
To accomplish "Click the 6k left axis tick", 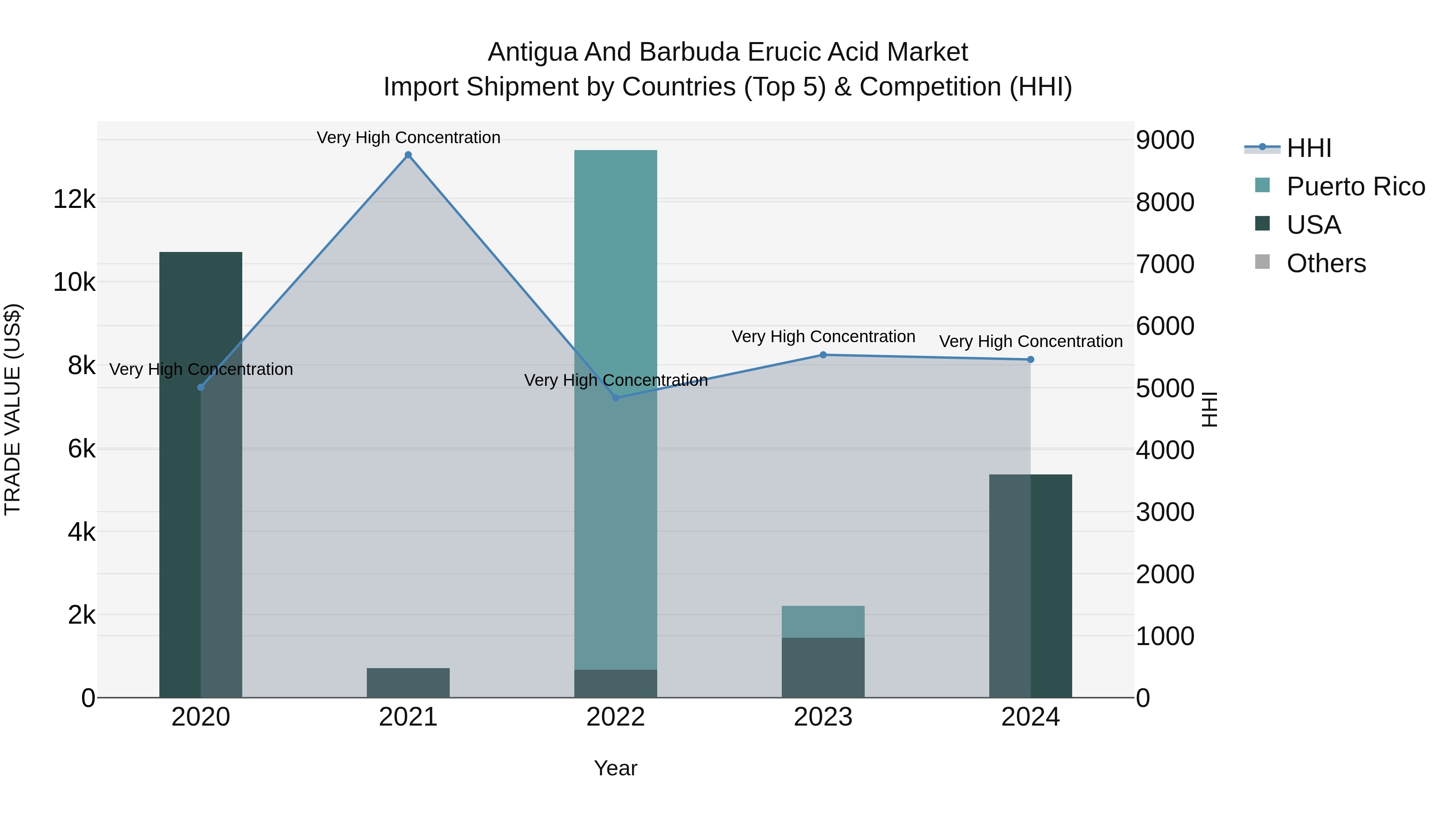I will click(81, 449).
